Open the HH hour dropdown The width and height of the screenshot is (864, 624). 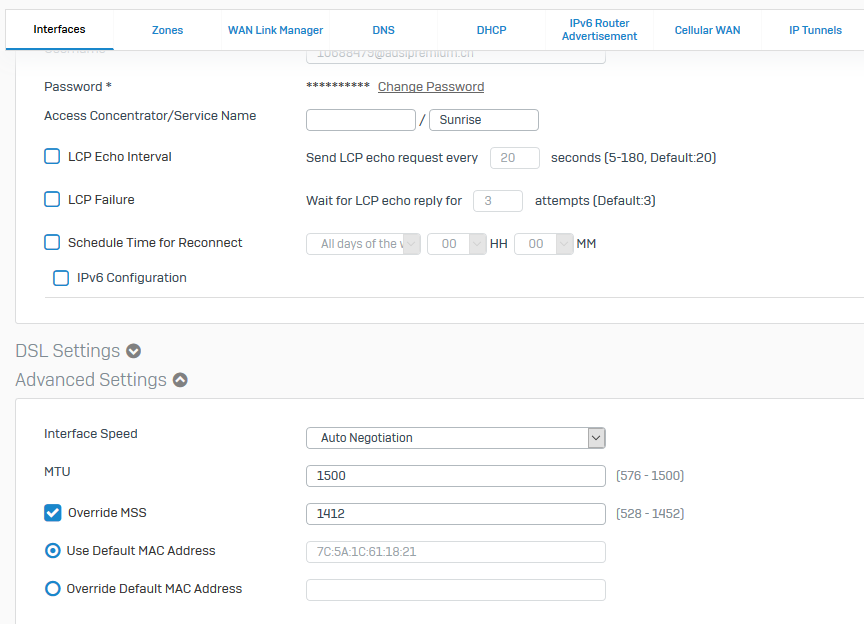pyautogui.click(x=455, y=244)
